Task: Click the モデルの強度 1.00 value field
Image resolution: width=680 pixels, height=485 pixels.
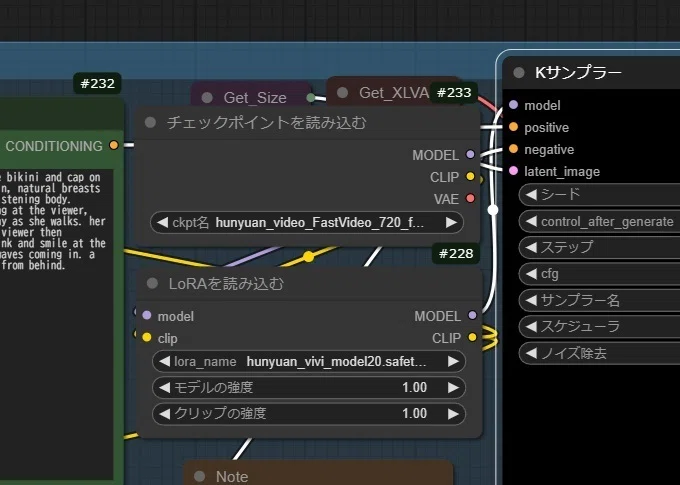Action: tap(309, 387)
